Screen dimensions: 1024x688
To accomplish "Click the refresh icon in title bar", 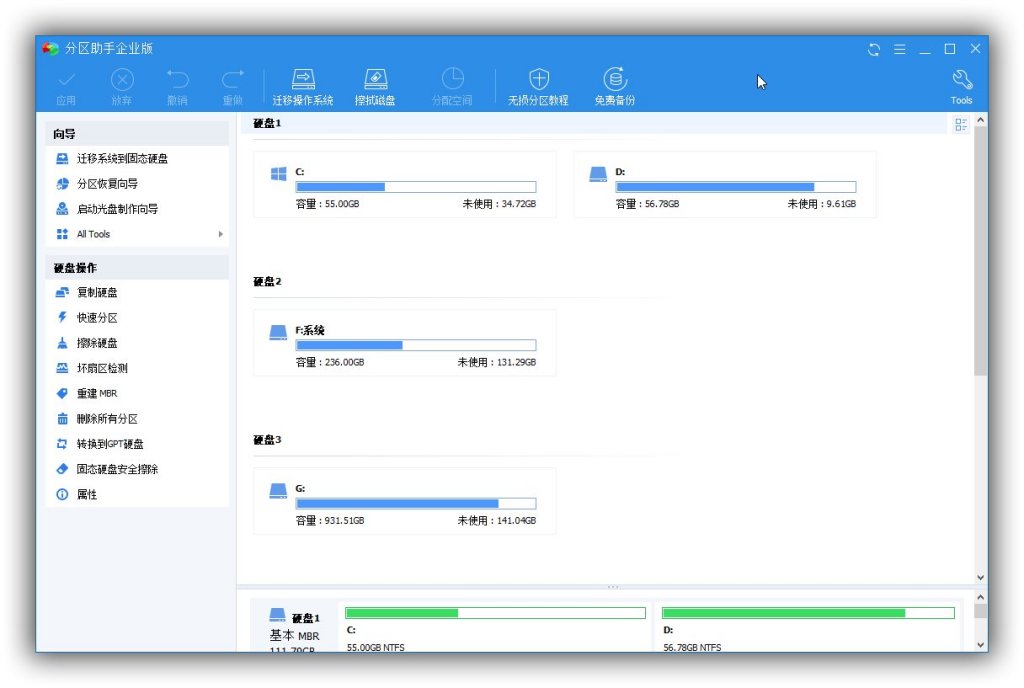I will (874, 49).
